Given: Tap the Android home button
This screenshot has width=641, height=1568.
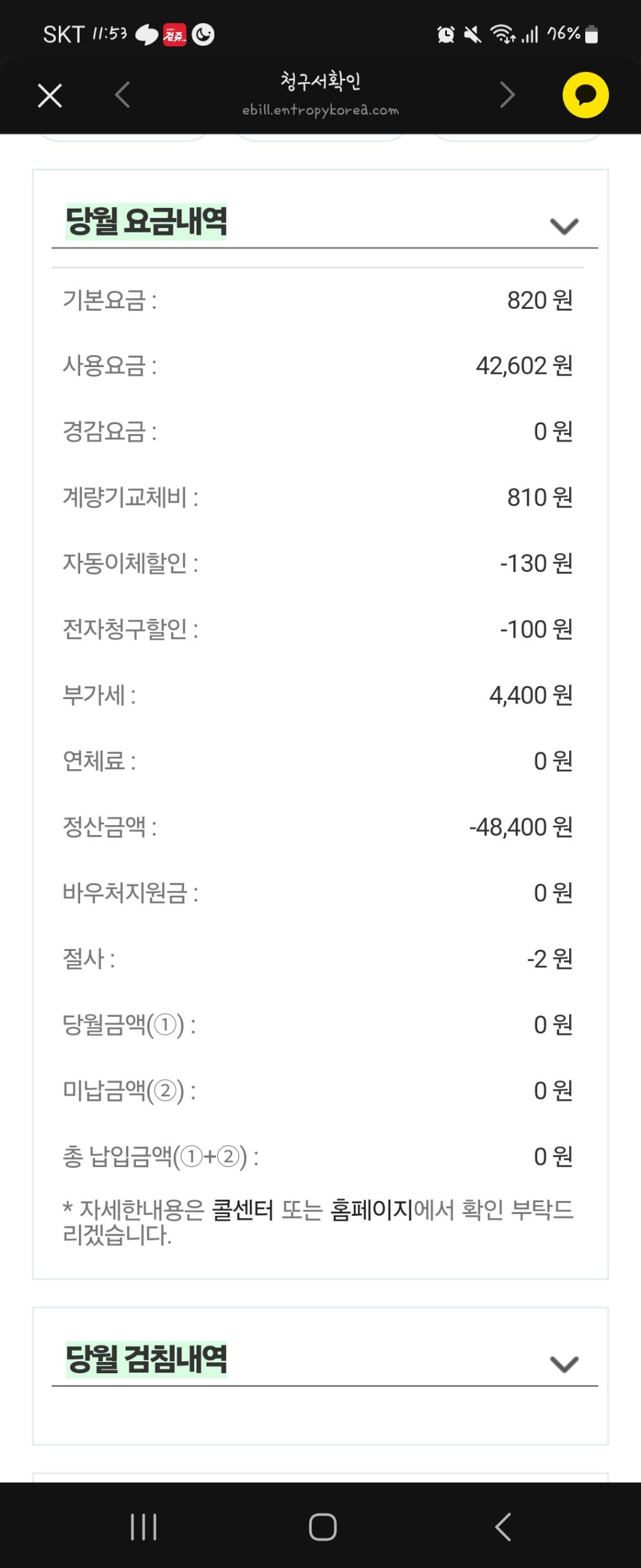Looking at the screenshot, I should click(322, 1527).
